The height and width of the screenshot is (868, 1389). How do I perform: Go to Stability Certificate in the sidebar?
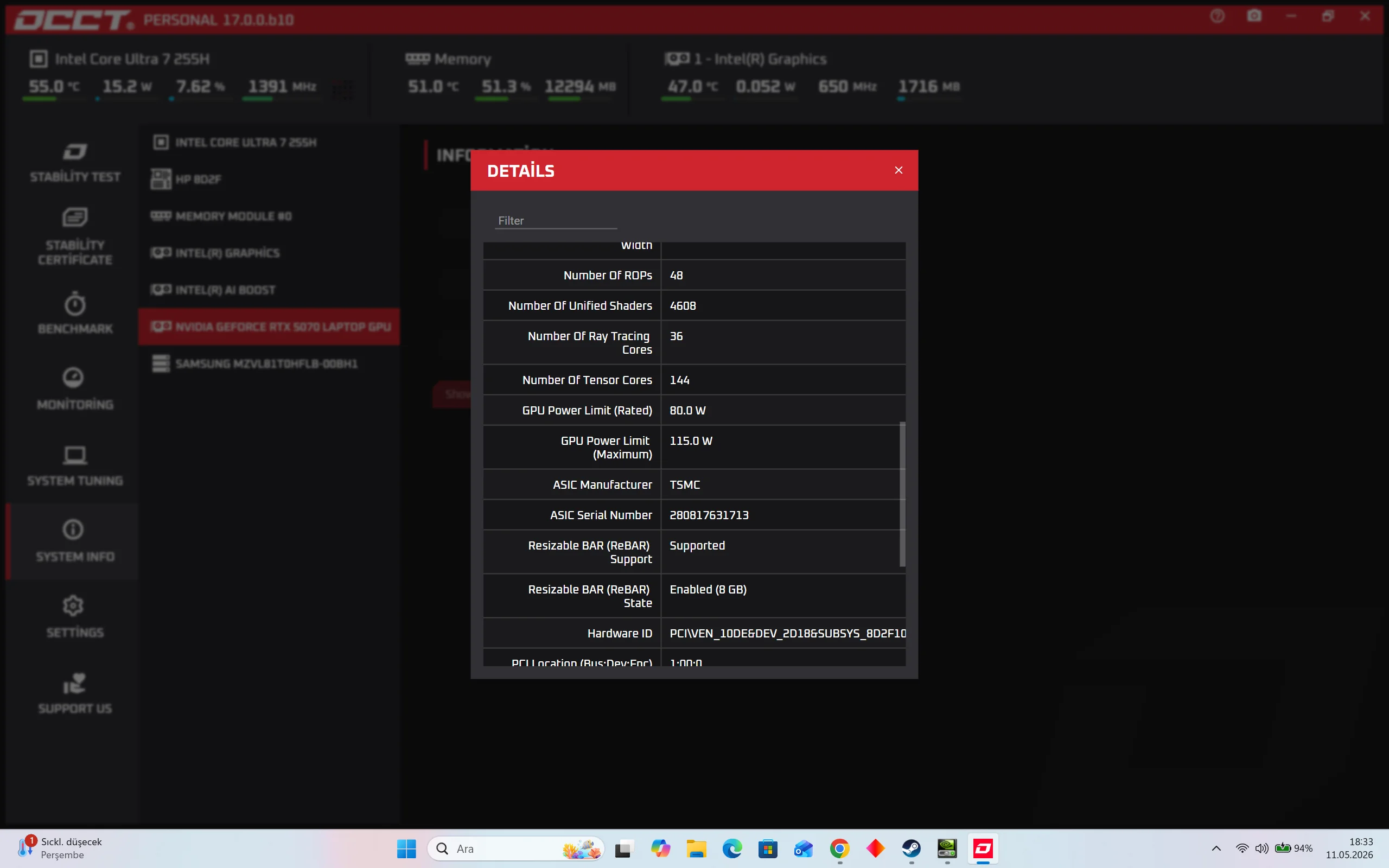(x=75, y=237)
